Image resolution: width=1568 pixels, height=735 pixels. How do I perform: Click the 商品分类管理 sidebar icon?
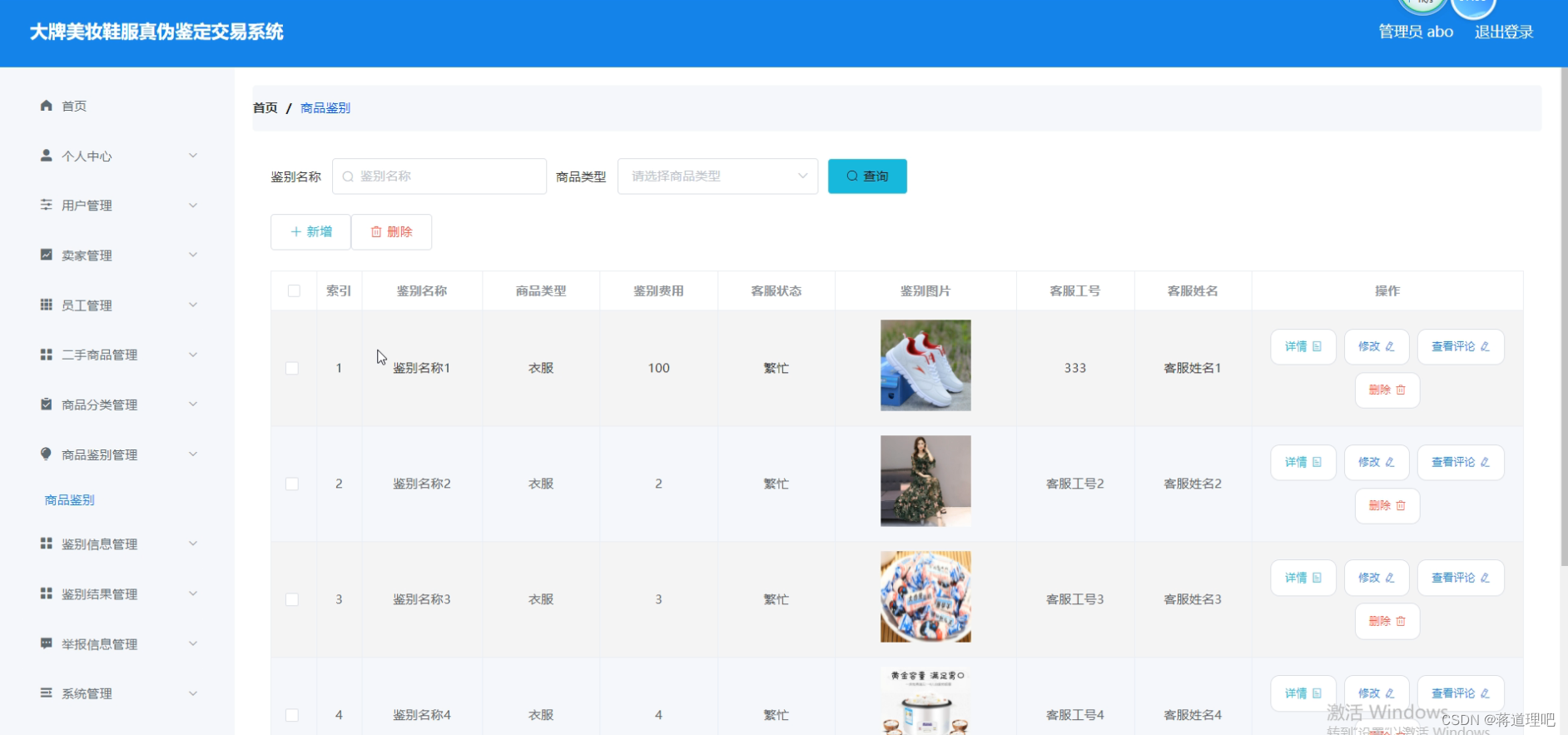point(47,405)
